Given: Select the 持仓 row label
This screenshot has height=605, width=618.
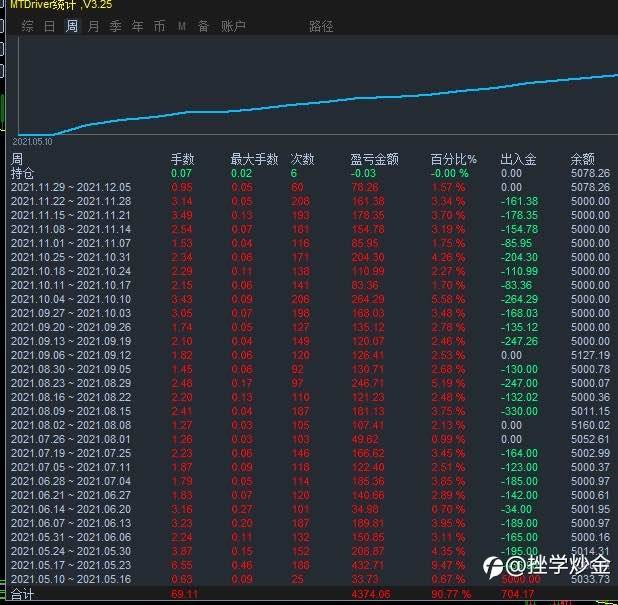Looking at the screenshot, I should coord(22,173).
